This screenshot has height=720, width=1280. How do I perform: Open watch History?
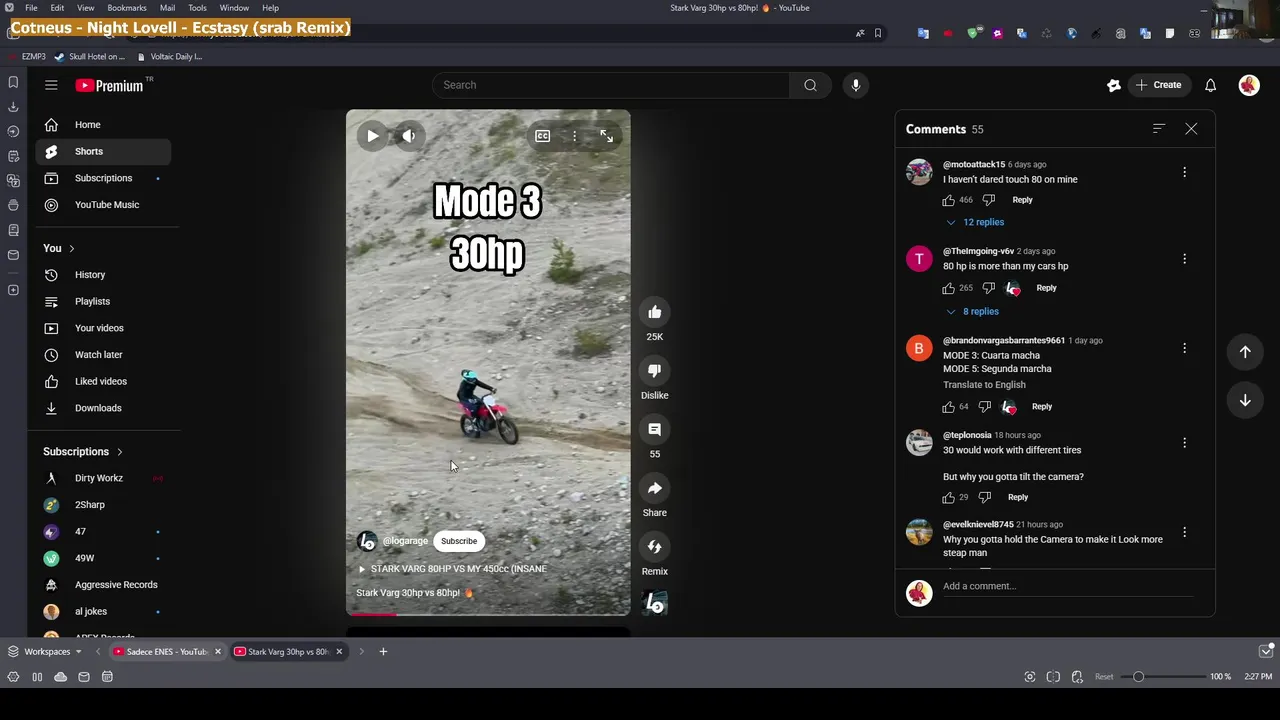click(104, 275)
